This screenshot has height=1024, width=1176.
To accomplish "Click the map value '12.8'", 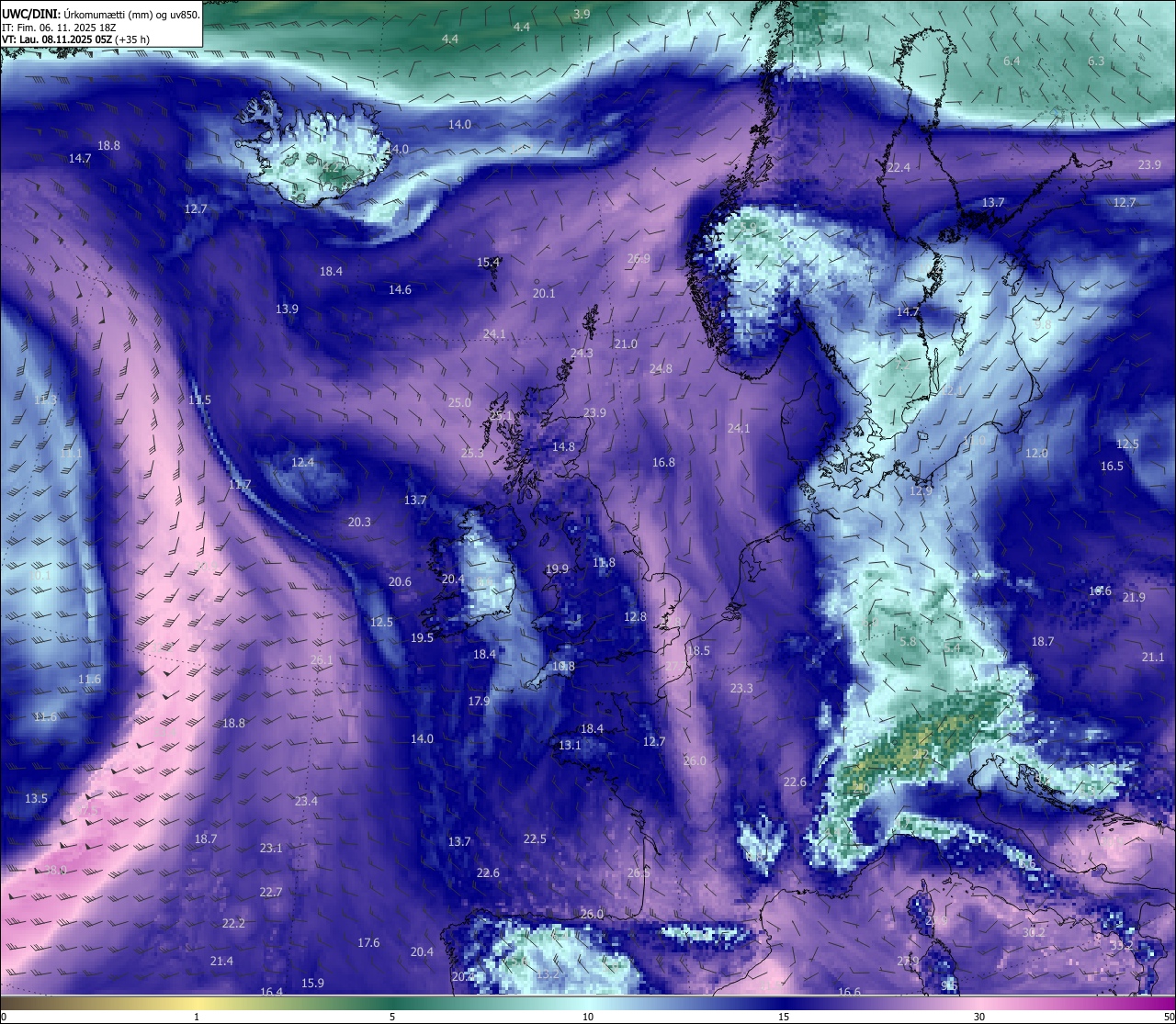I will pyautogui.click(x=635, y=616).
